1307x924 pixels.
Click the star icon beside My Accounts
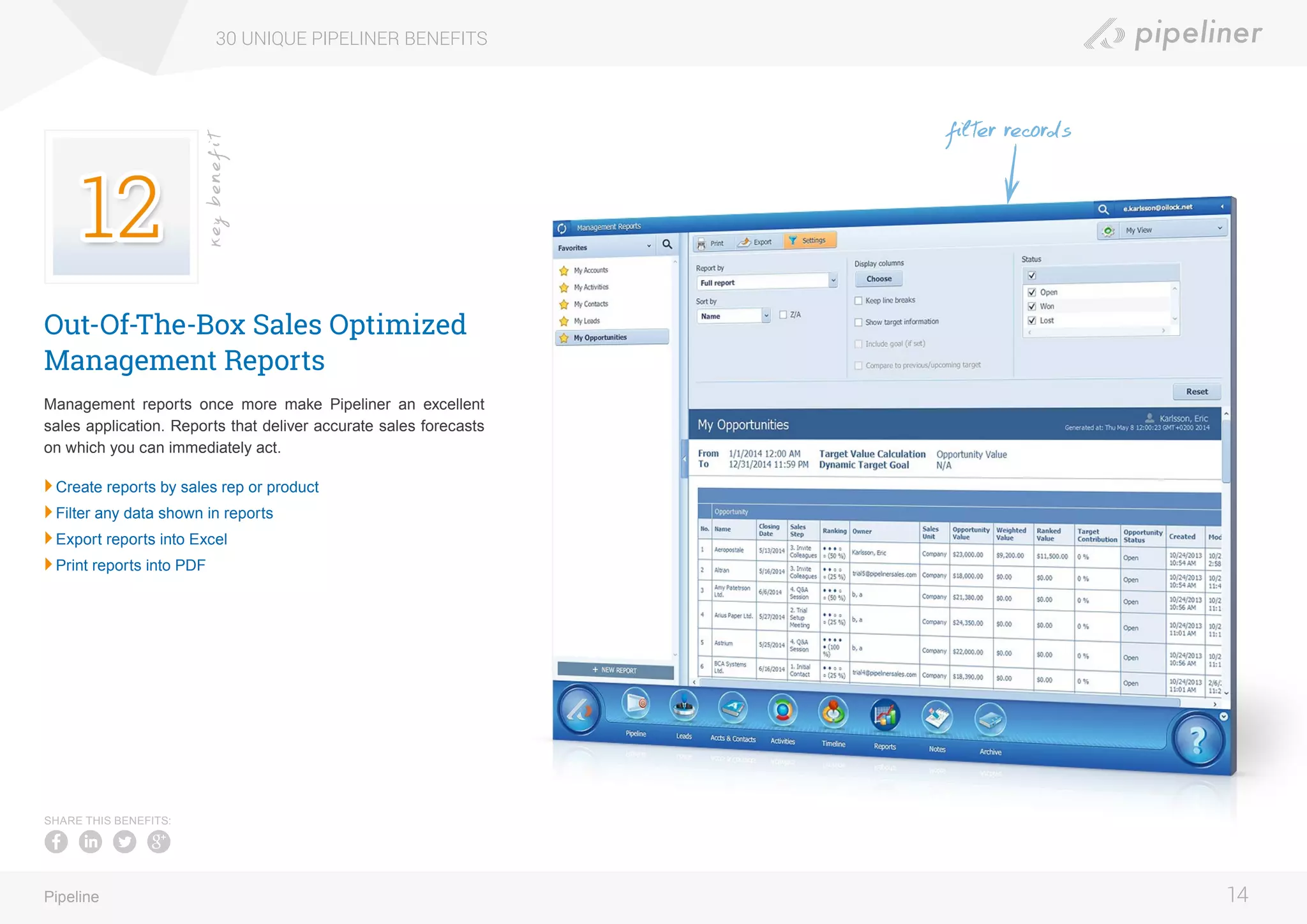[564, 271]
